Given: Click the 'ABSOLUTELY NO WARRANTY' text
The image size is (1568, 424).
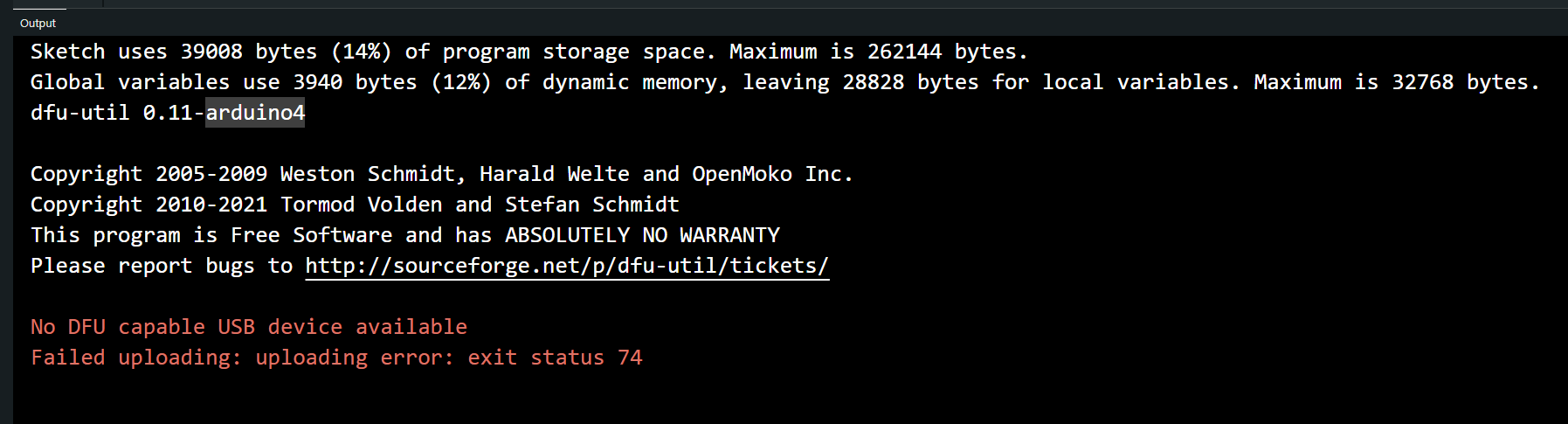Looking at the screenshot, I should (x=642, y=235).
